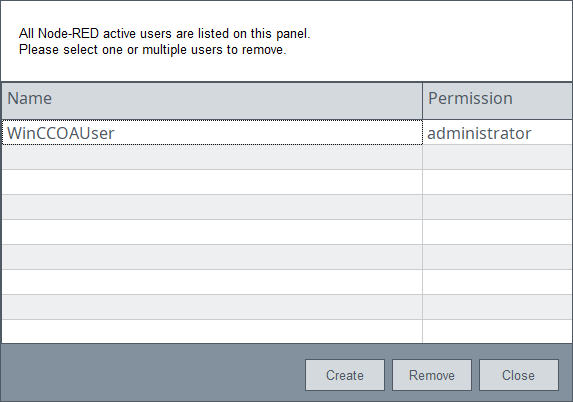Click the empty Name cell in the eighth table row
Viewport: 573px width, 402px height.
212,307
